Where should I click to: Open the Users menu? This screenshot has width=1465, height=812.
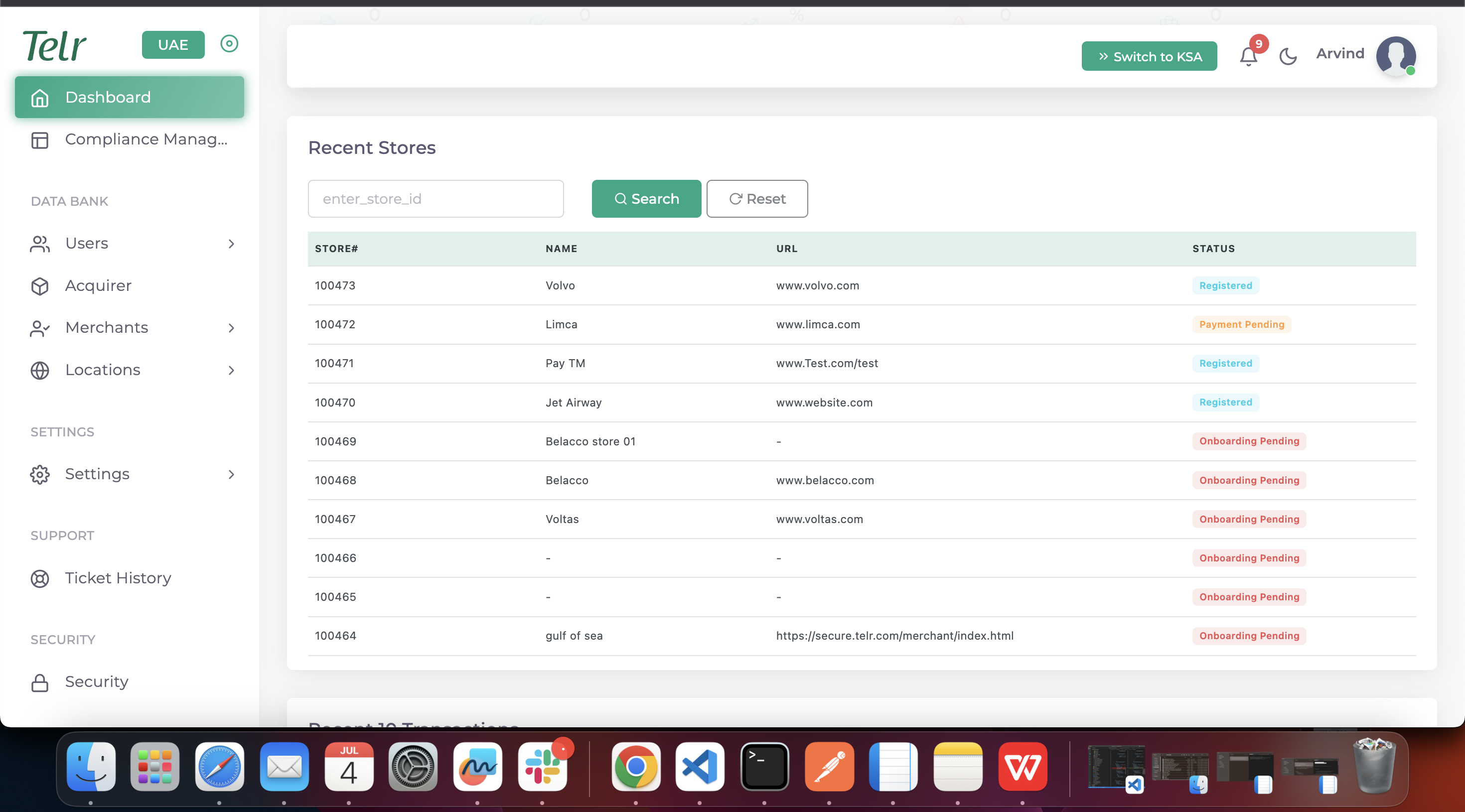point(130,244)
